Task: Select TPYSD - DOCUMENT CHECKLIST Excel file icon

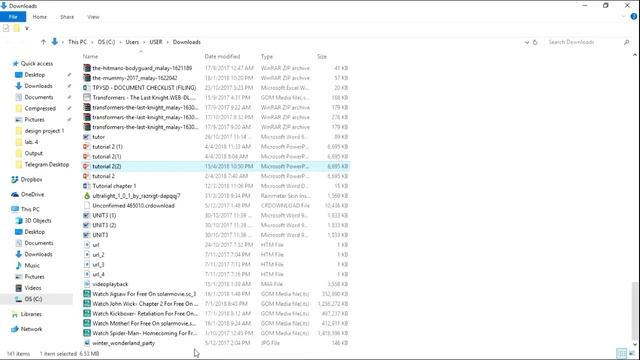Action: point(87,87)
